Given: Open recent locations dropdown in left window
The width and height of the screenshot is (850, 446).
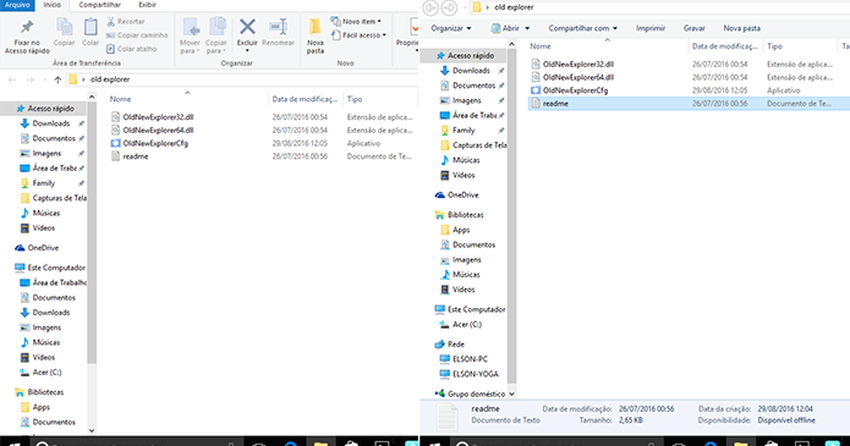Looking at the screenshot, I should (x=44, y=80).
